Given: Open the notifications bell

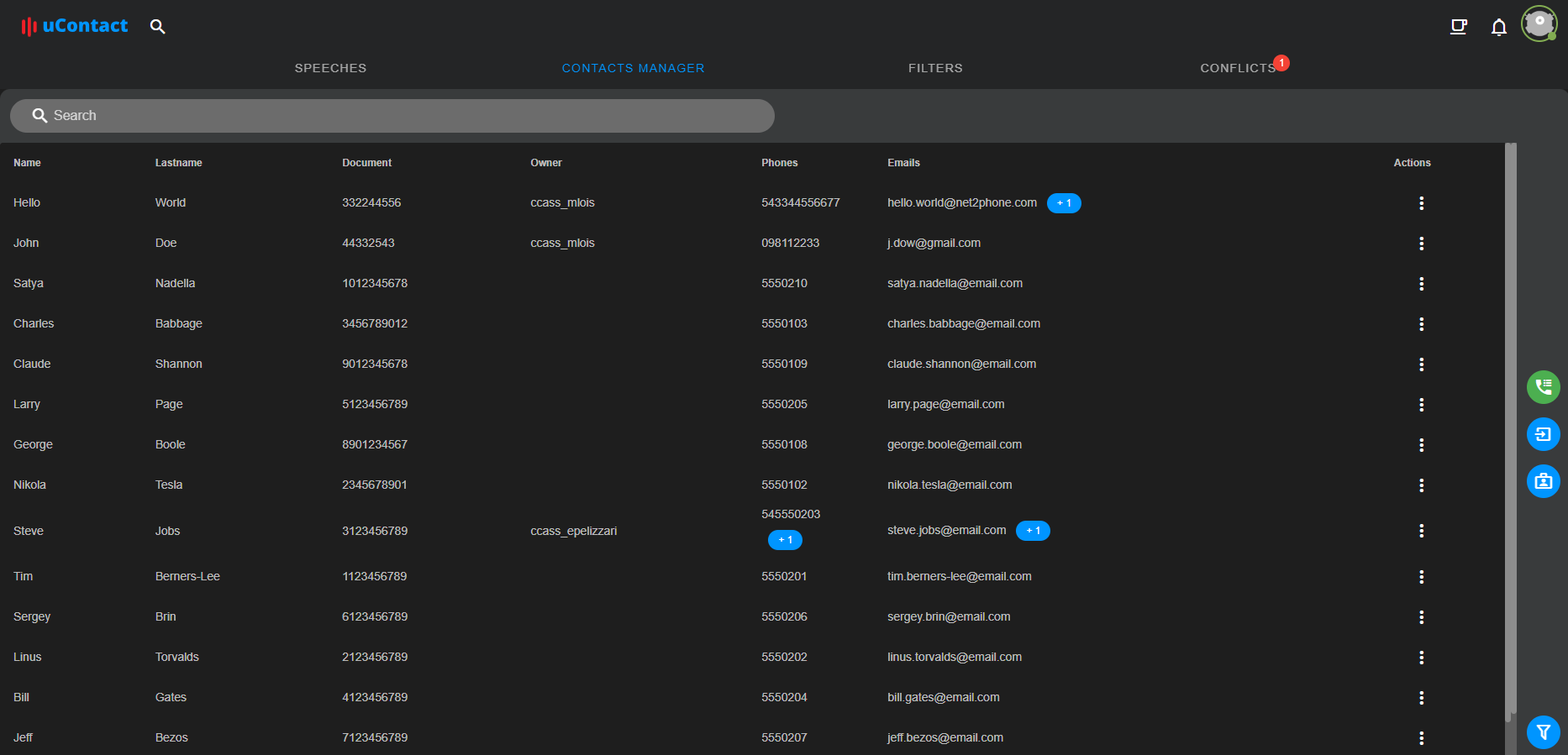Looking at the screenshot, I should [1498, 27].
